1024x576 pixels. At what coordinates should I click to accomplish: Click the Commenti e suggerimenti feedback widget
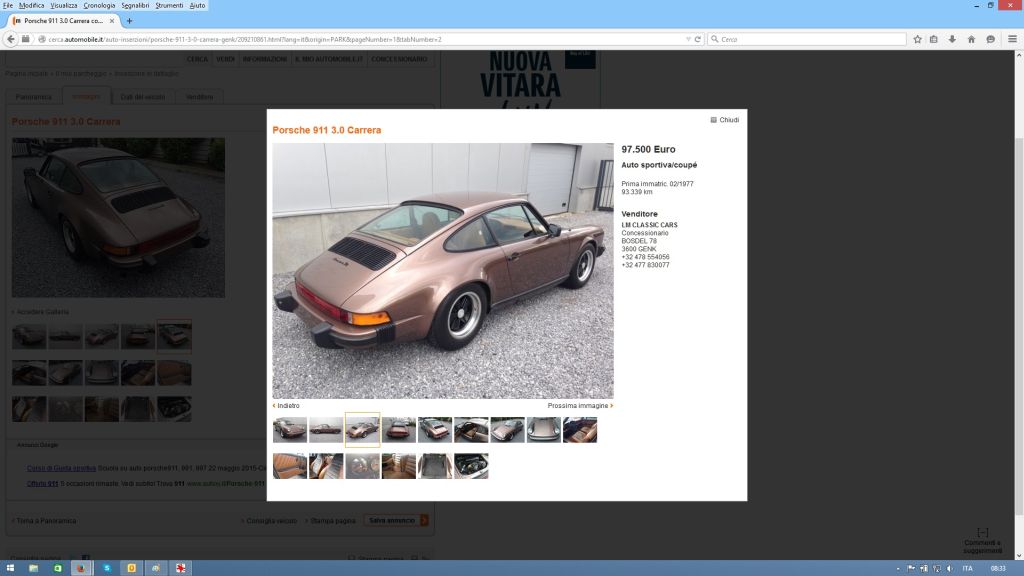982,542
